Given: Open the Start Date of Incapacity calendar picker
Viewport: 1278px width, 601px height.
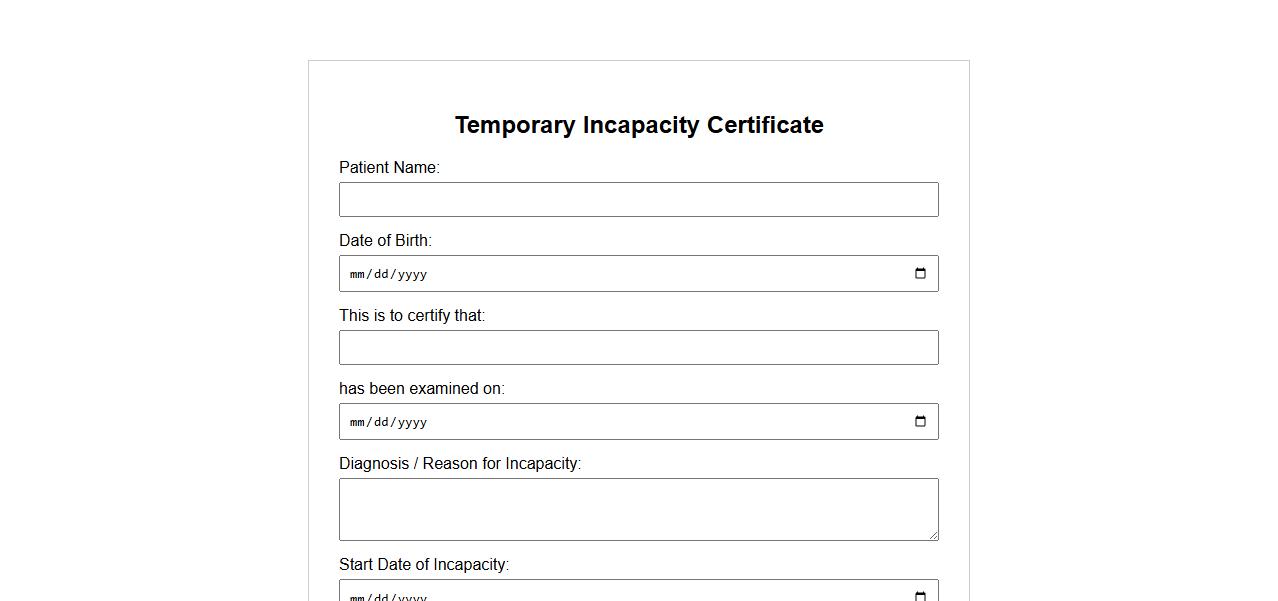Looking at the screenshot, I should (920, 596).
